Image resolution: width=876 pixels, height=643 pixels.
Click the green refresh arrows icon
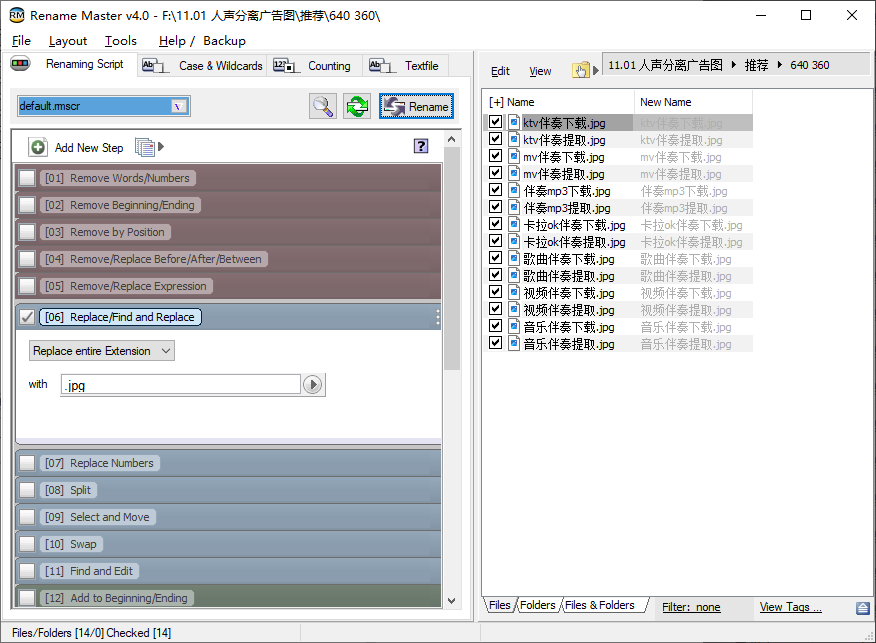pos(357,106)
